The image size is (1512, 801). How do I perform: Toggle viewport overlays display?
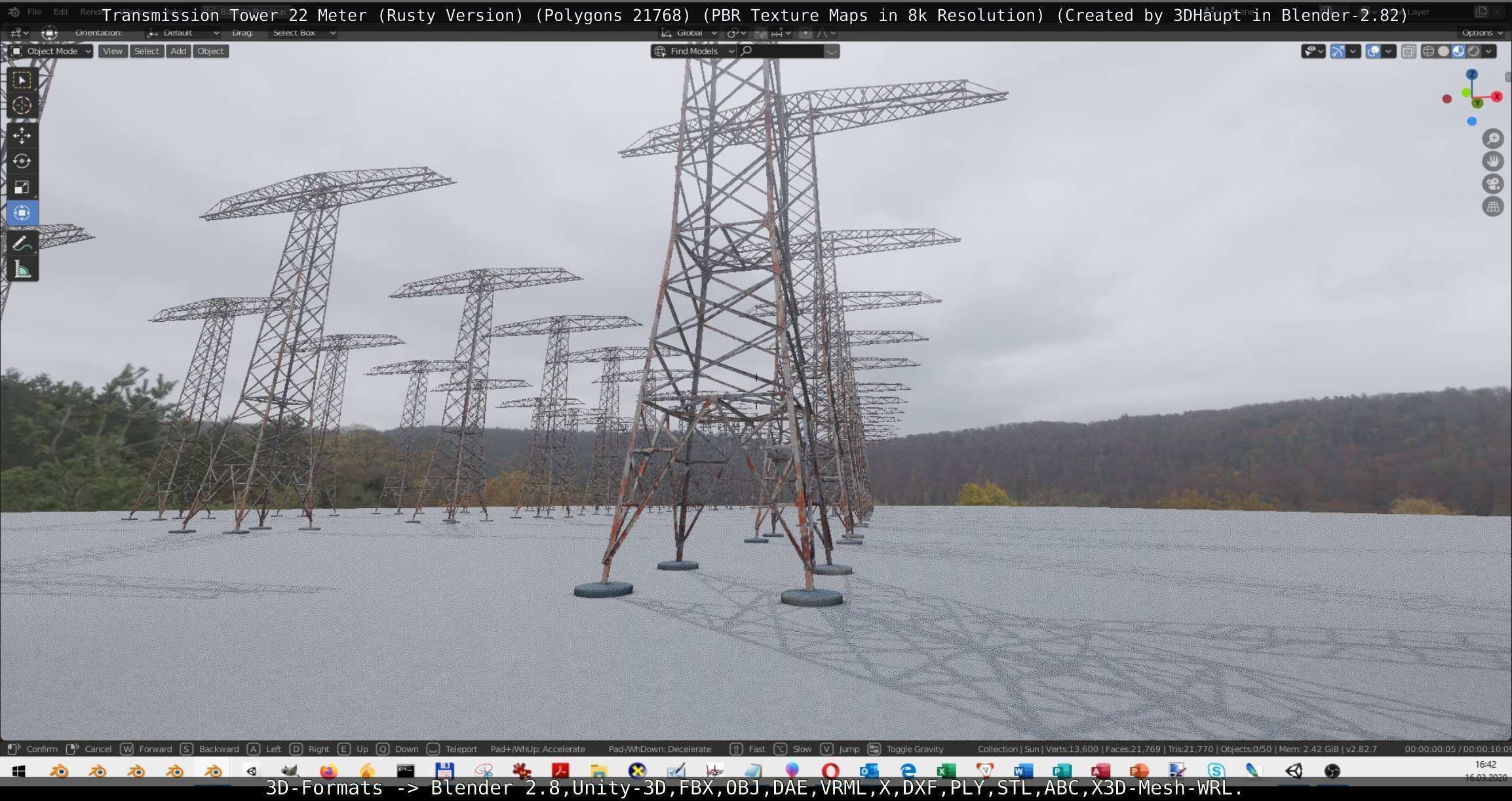point(1373,51)
